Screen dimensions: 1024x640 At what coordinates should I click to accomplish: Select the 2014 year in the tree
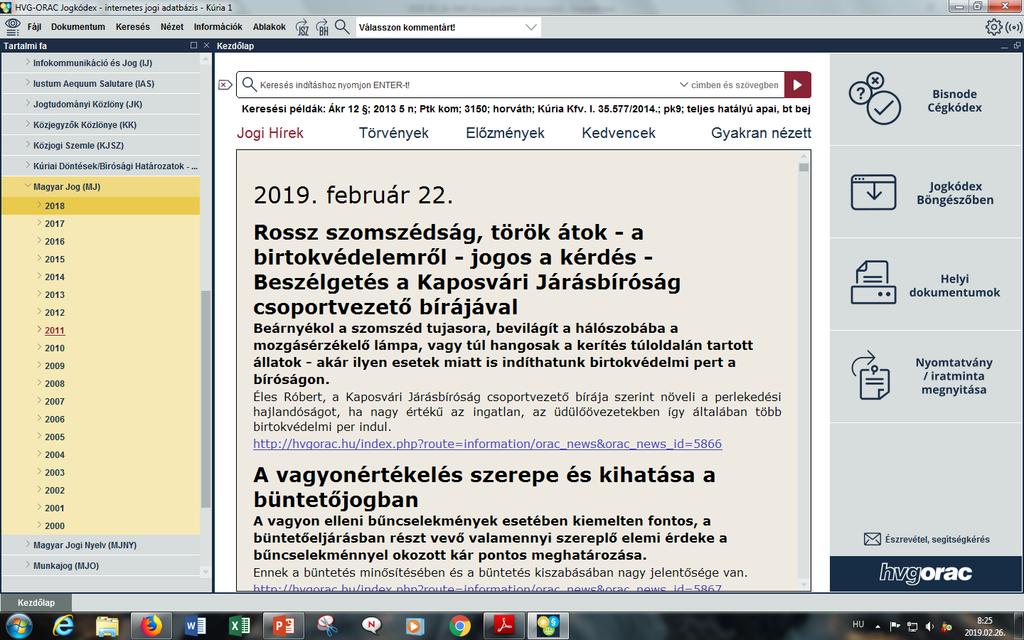click(x=55, y=277)
